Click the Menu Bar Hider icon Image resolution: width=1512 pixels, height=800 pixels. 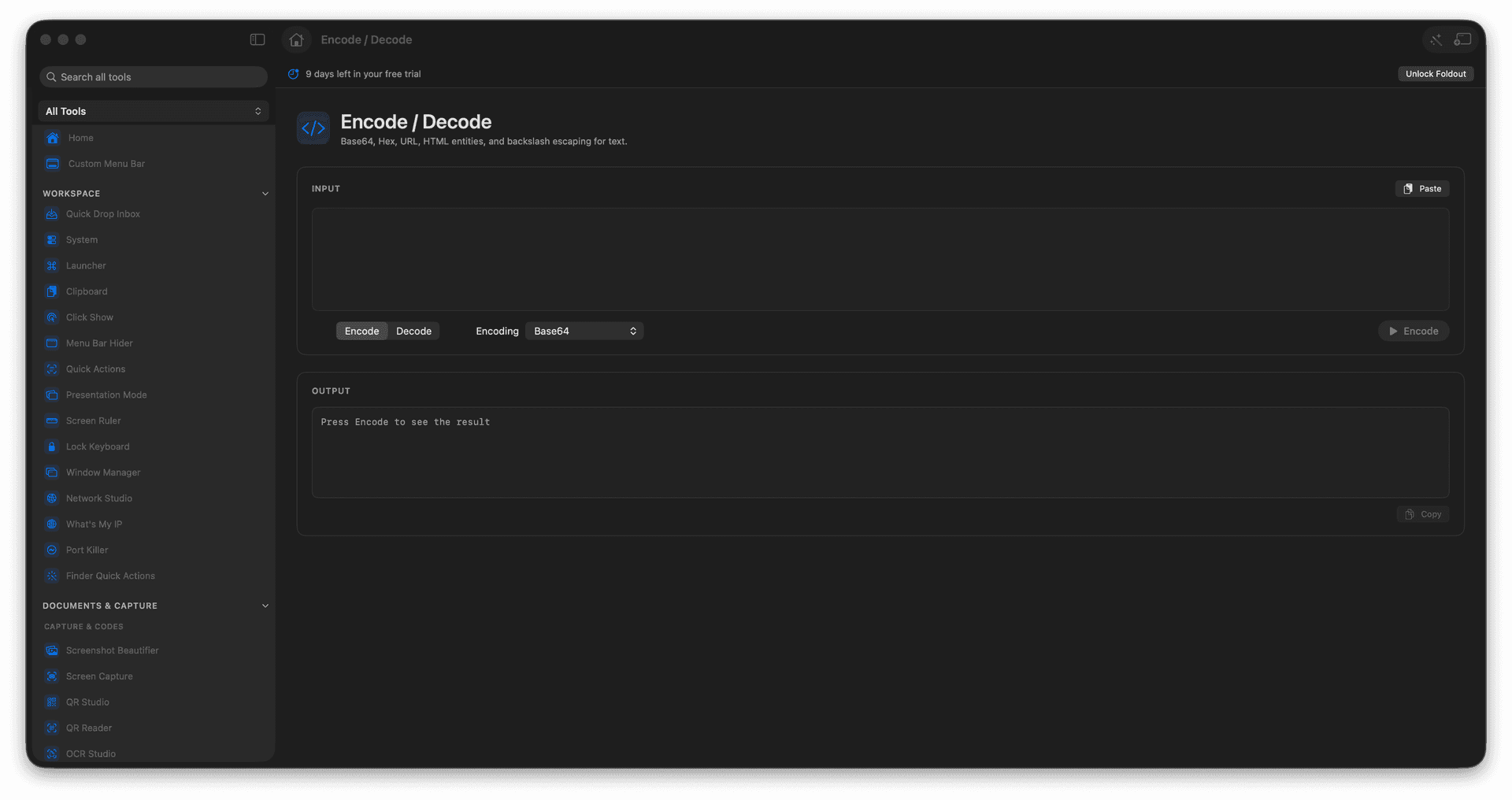(x=52, y=343)
